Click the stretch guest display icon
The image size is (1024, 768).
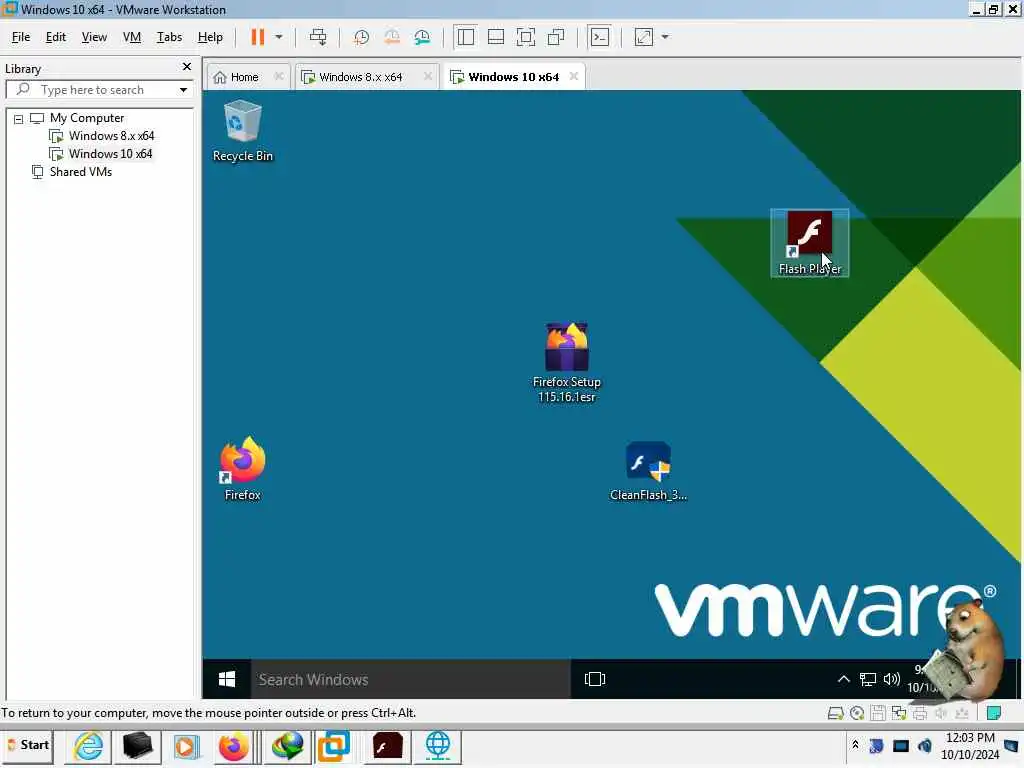(644, 37)
